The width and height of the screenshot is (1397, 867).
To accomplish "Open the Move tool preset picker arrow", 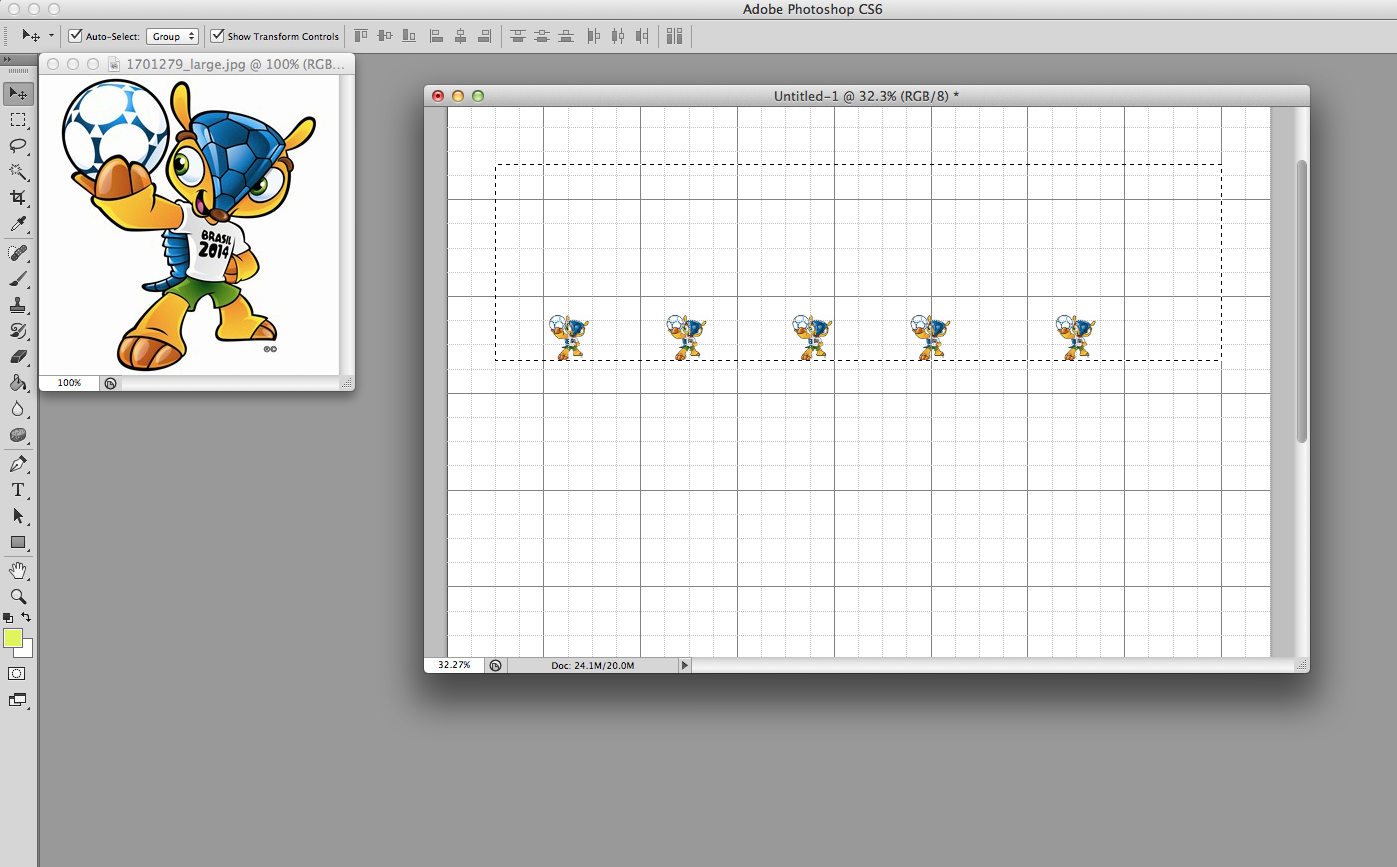I will 51,36.
